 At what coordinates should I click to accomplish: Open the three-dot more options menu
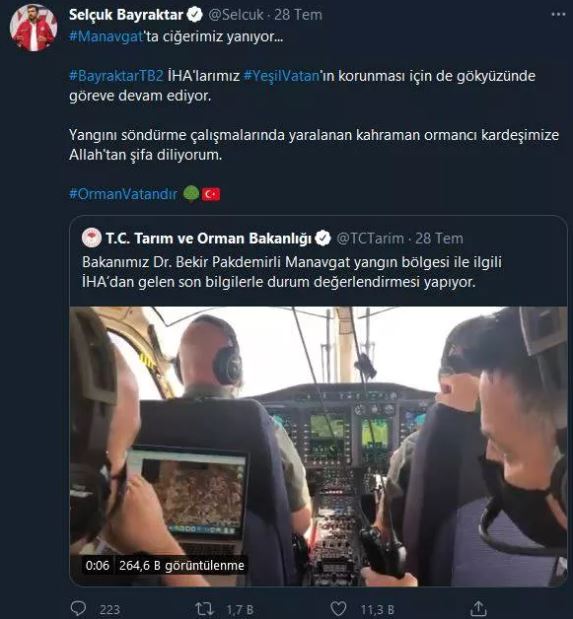(x=558, y=15)
